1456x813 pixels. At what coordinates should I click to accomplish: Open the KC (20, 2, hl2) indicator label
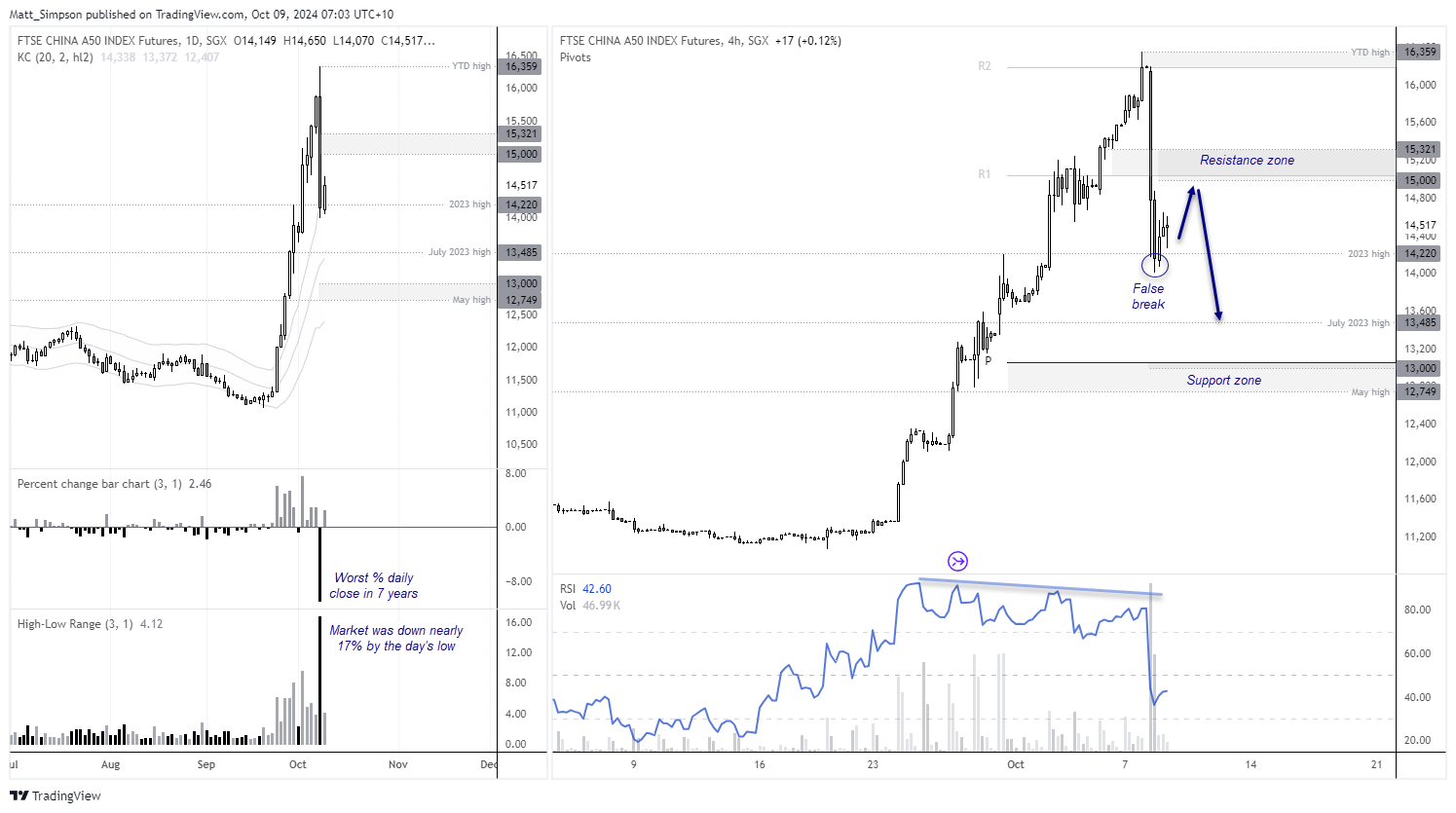(56, 57)
